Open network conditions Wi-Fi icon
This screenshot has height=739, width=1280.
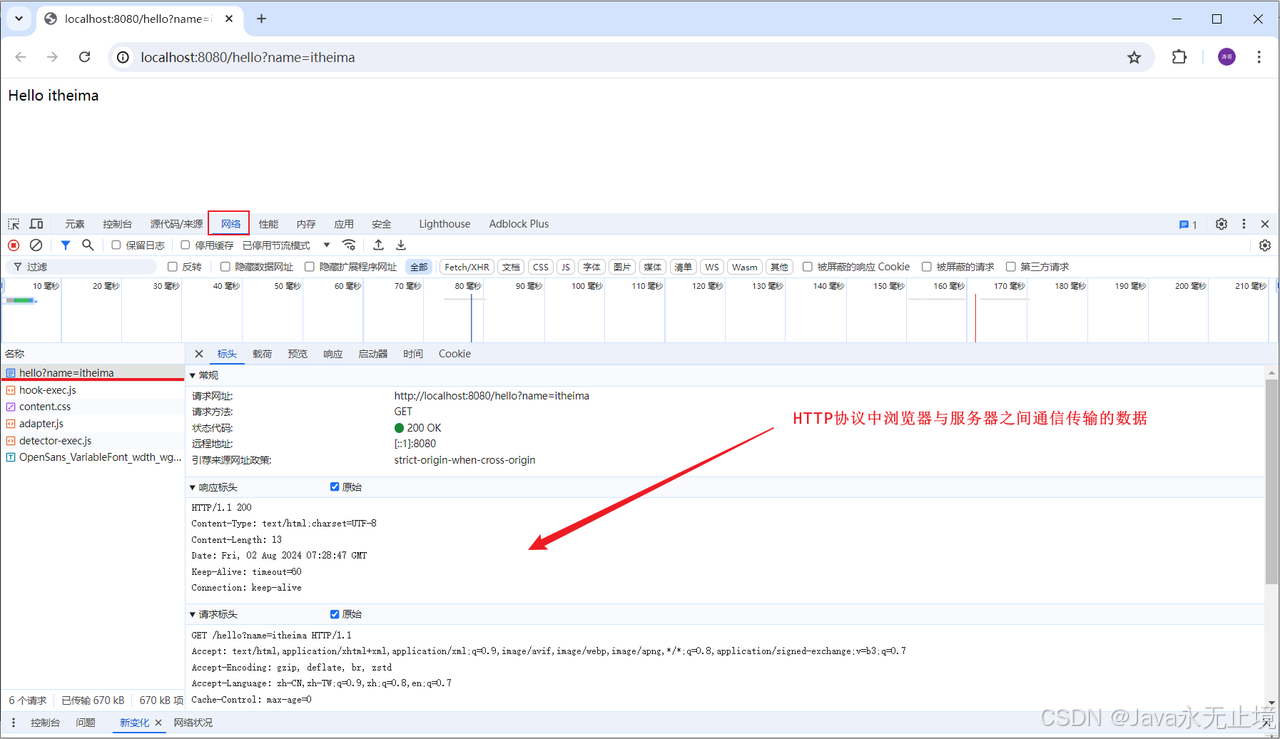coord(349,245)
